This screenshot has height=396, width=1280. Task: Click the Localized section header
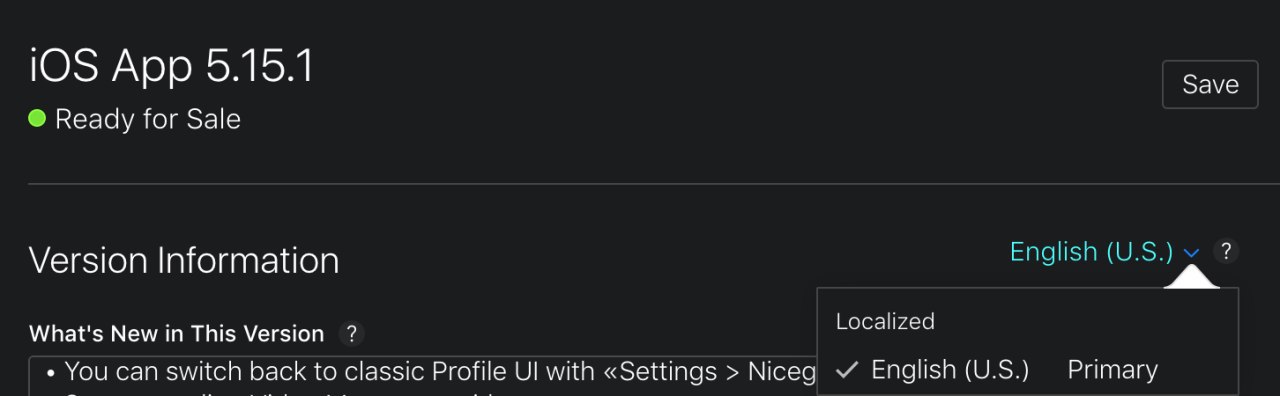click(885, 321)
